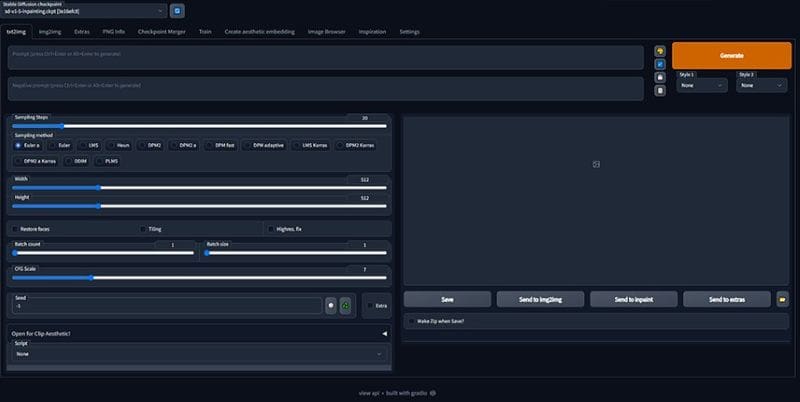This screenshot has height=402, width=800.
Task: Expand Open for Clip Aesthetic section
Action: click(199, 334)
